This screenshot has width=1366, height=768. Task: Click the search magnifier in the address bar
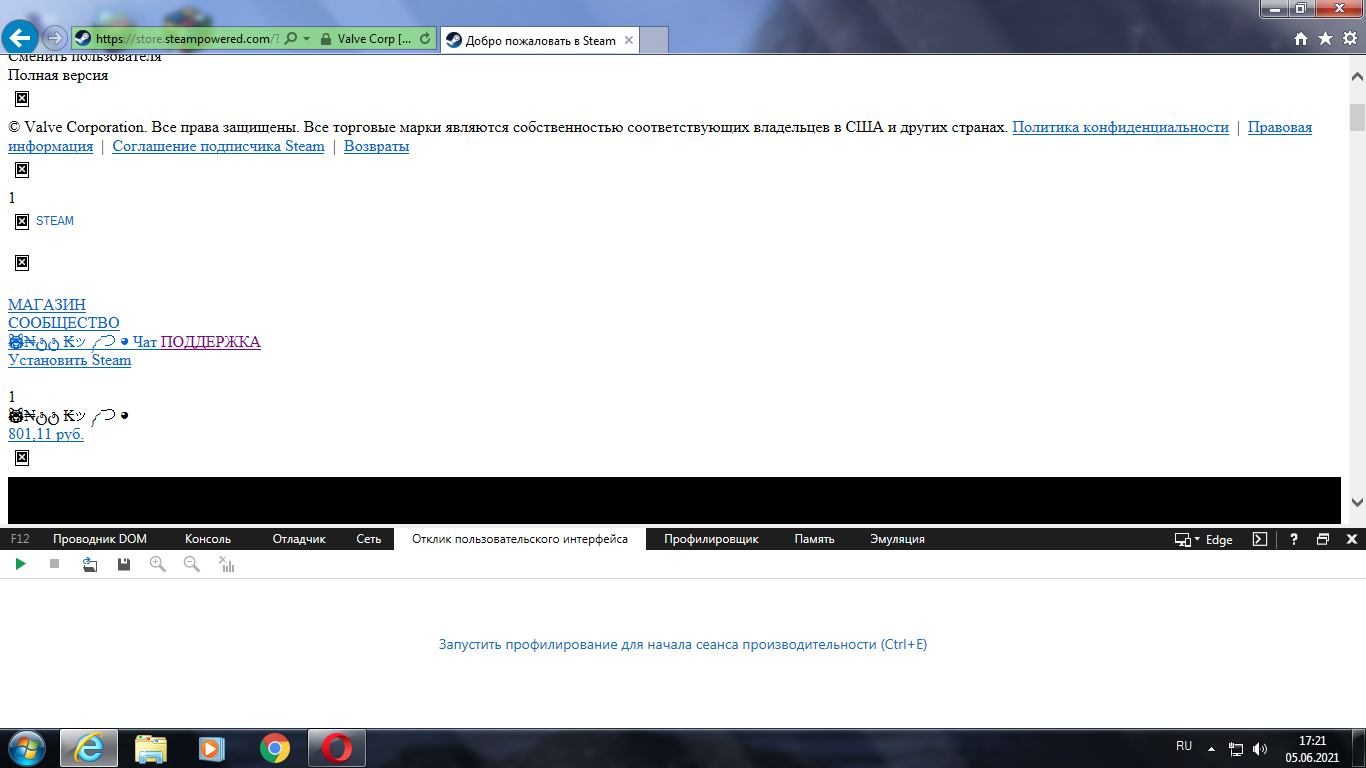[x=290, y=39]
